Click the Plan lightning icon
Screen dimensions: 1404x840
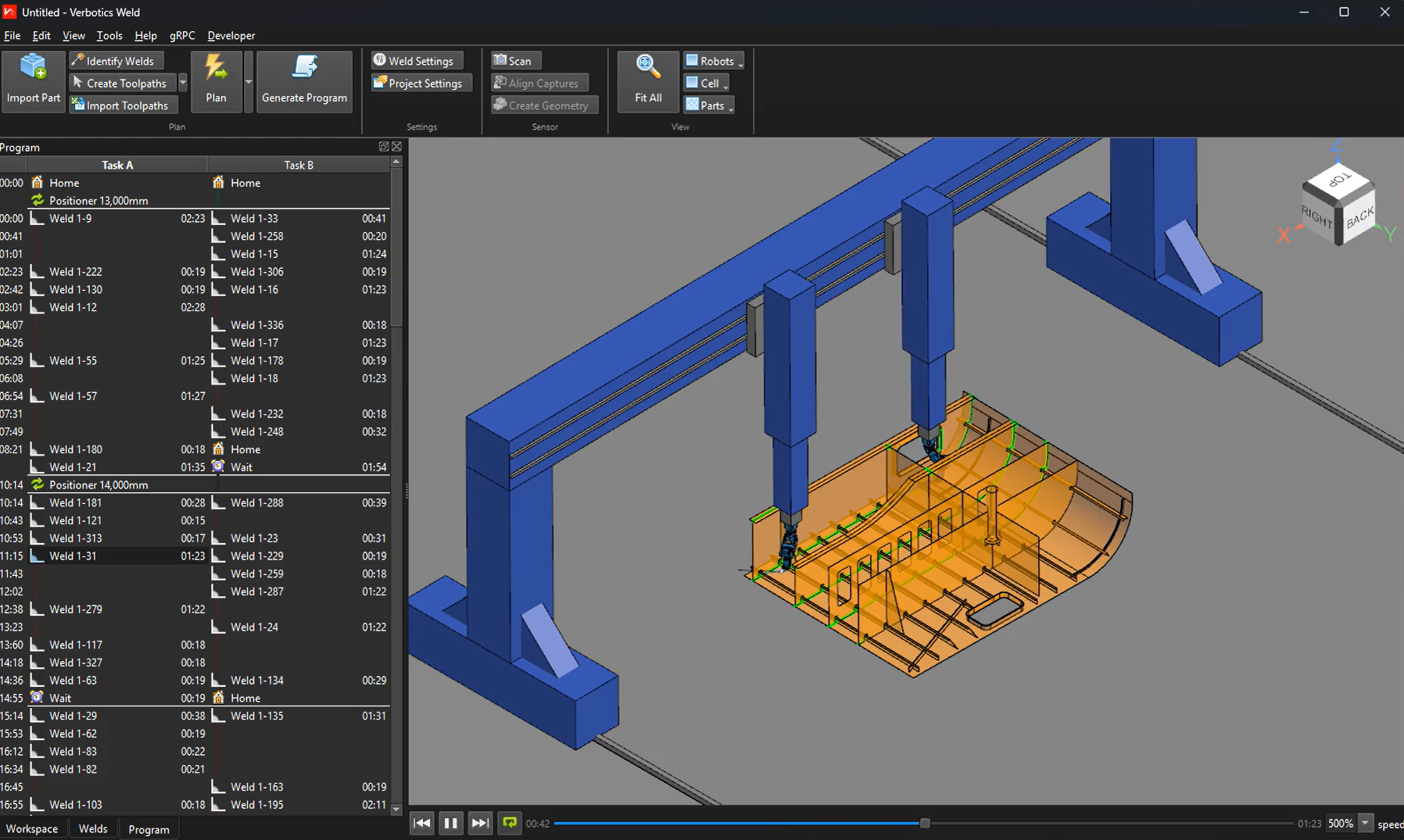(216, 68)
